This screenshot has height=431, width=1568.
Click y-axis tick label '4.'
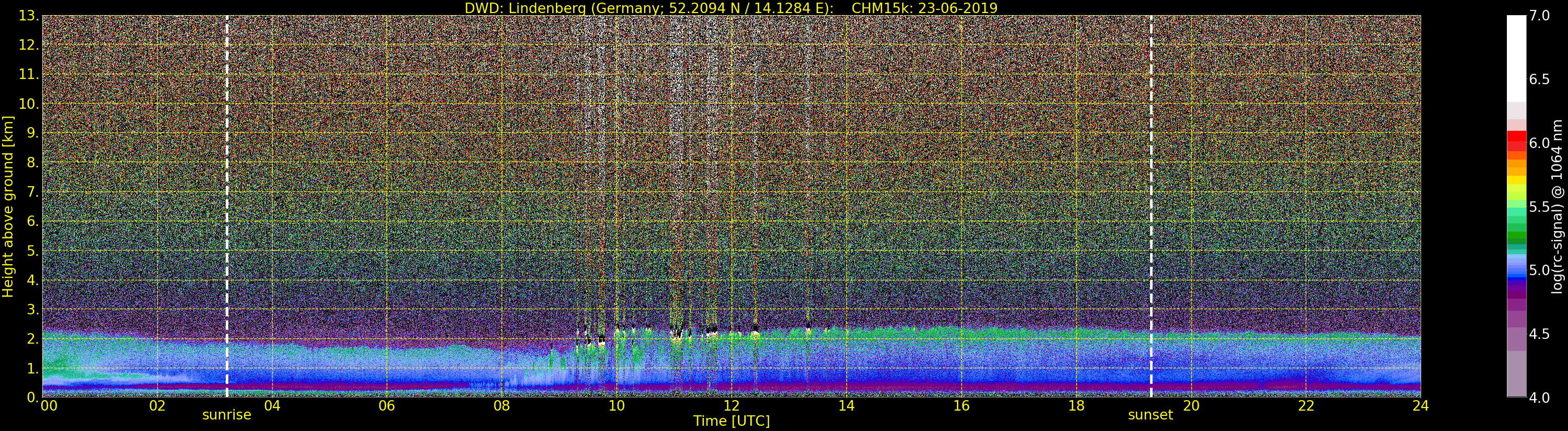click(32, 280)
